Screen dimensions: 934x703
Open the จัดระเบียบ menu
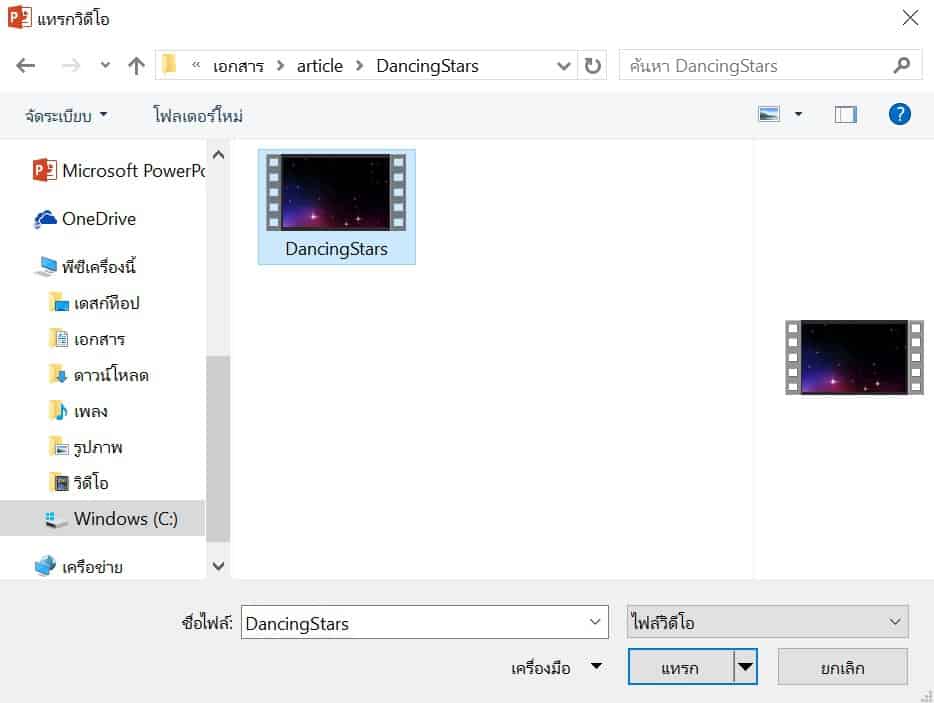66,116
